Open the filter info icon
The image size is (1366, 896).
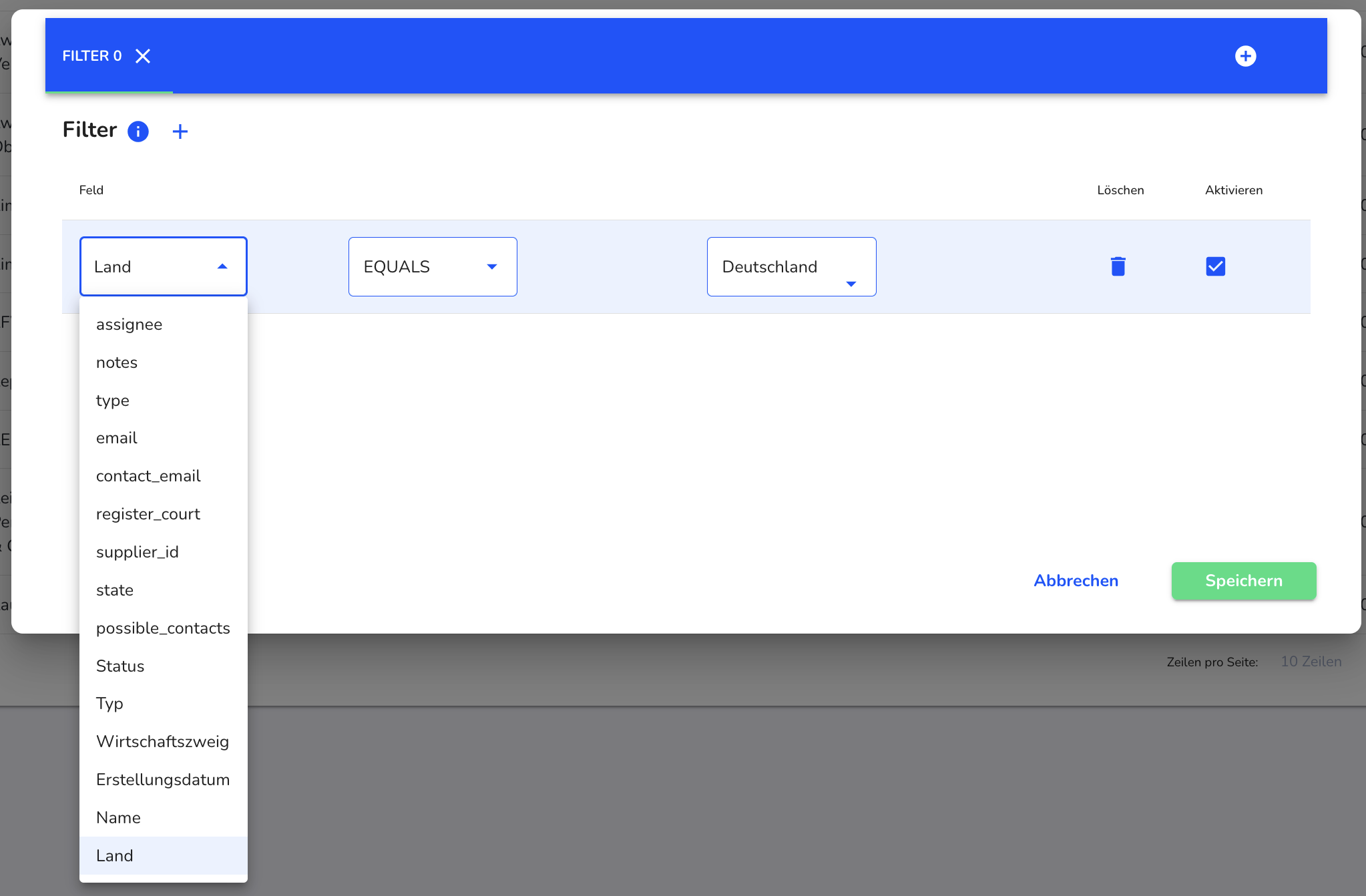tap(138, 132)
